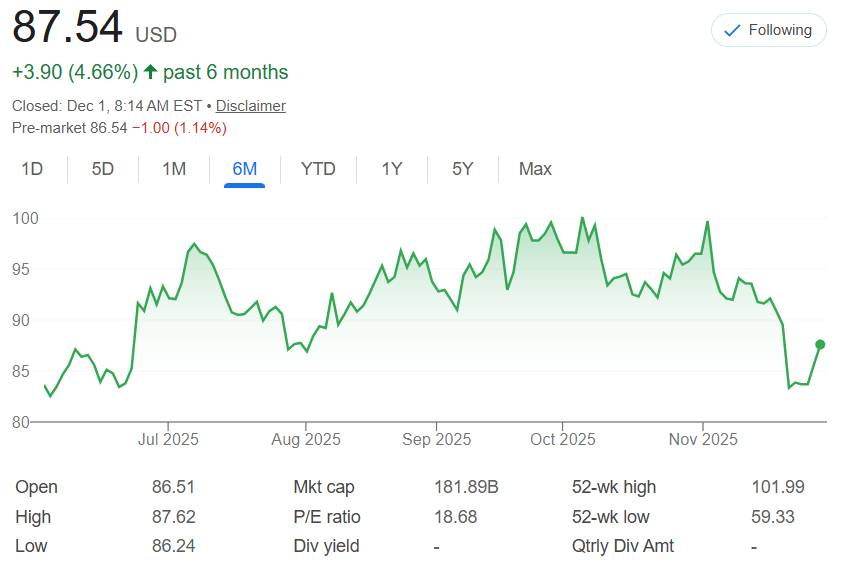Open the Disclaimer link
Image resolution: width=841 pixels, height=566 pixels.
tap(250, 106)
